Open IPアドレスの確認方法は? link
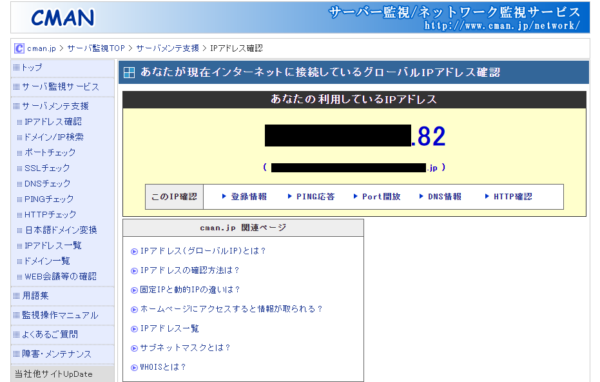600x382 pixels. point(189,271)
